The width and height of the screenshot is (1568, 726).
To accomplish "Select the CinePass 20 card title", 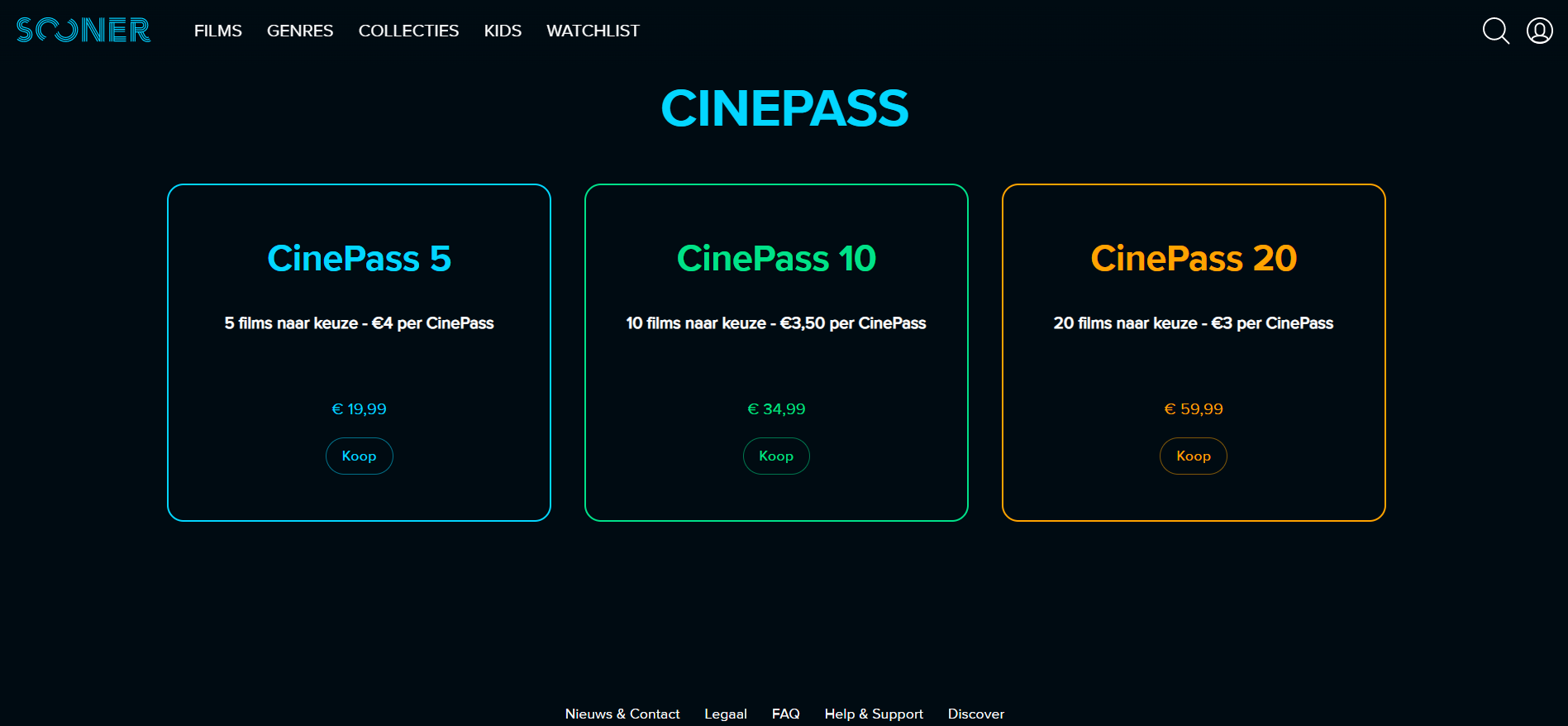I will pos(1194,258).
